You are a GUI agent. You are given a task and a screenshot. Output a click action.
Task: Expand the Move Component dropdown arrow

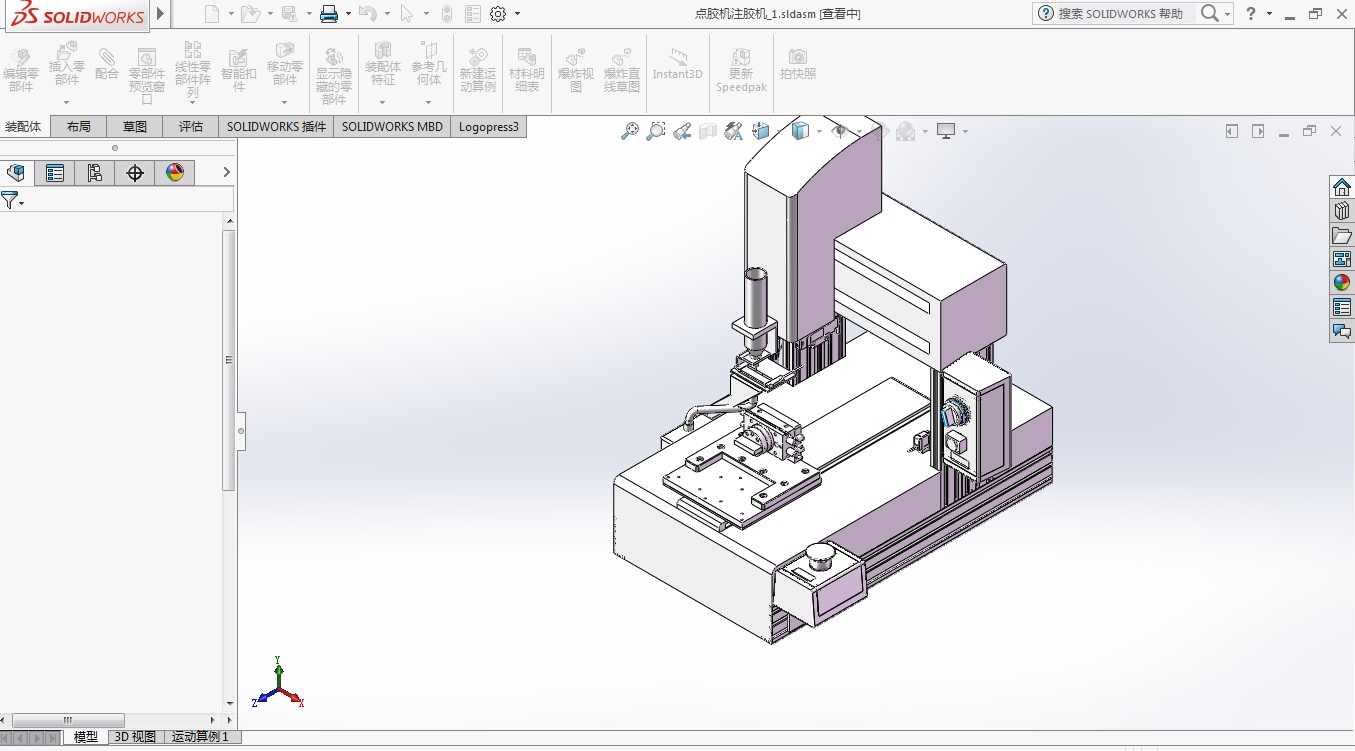(x=285, y=102)
